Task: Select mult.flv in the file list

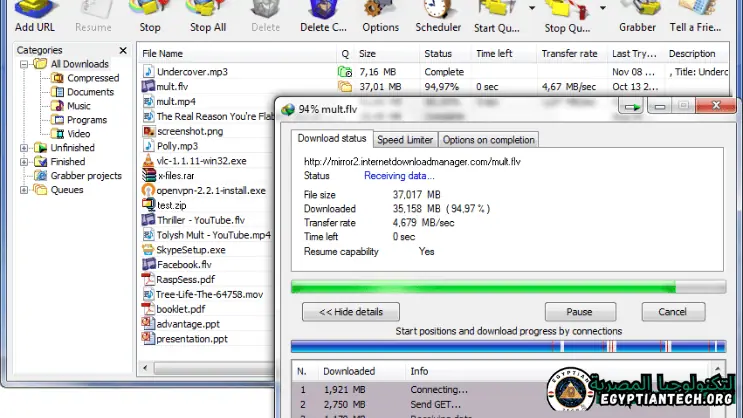Action: 172,87
